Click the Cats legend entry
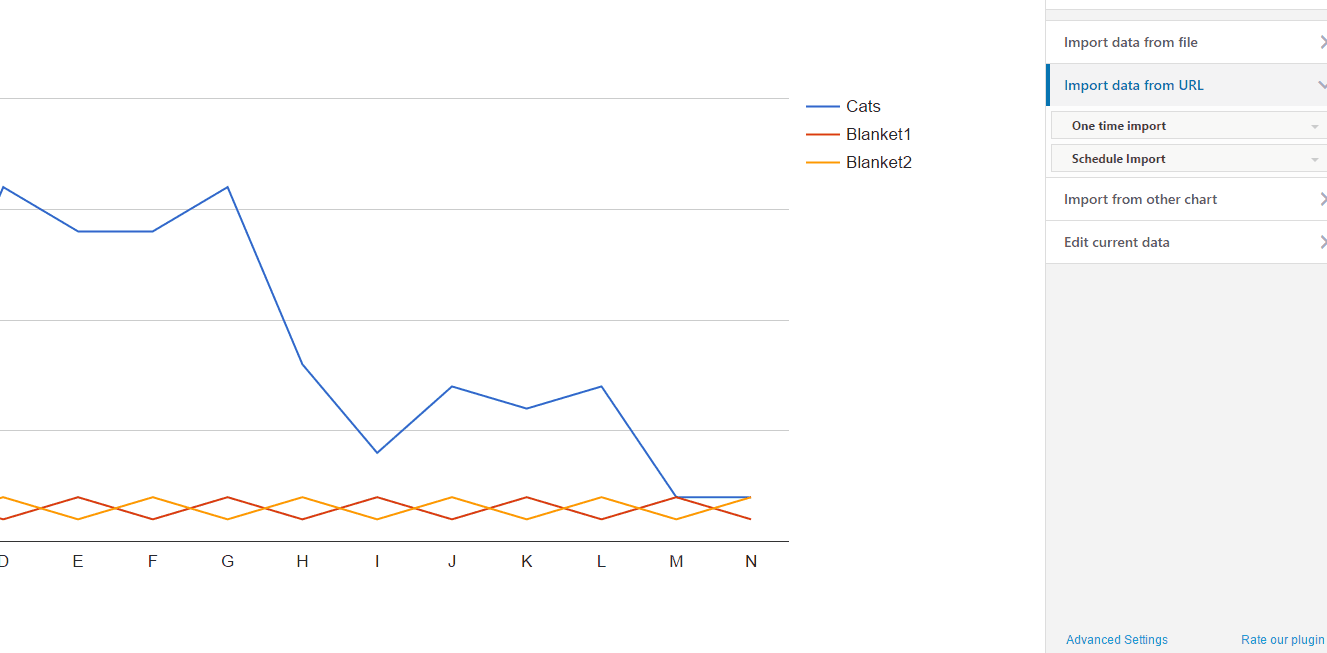This screenshot has height=653, width=1327. tap(863, 106)
